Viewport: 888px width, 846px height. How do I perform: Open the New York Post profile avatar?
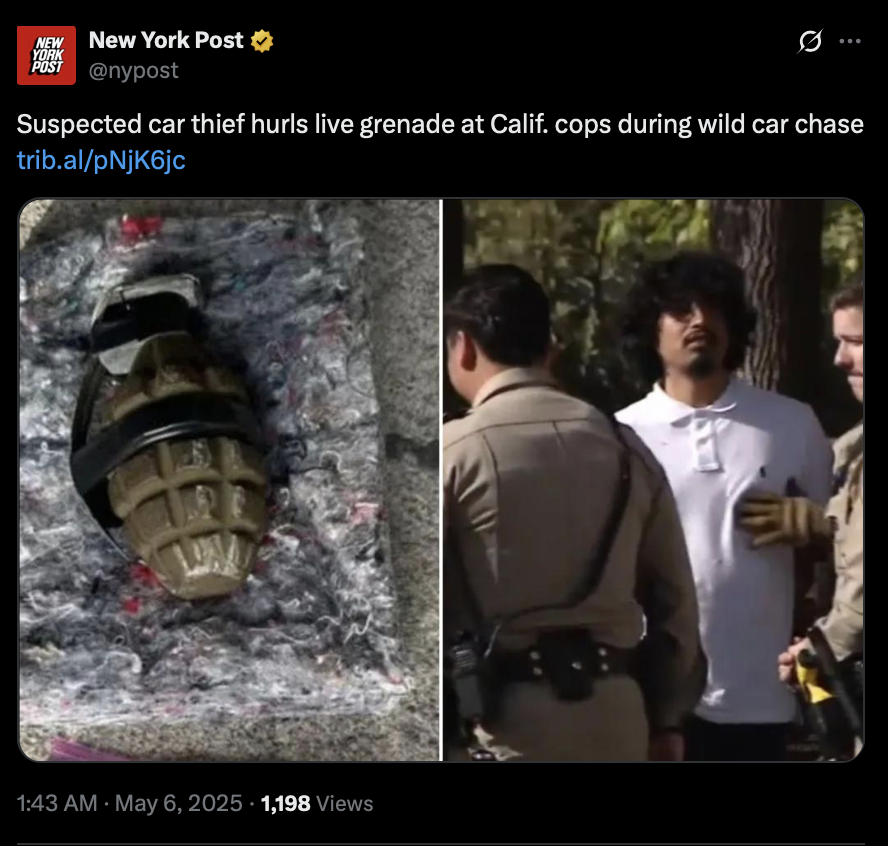[46, 55]
